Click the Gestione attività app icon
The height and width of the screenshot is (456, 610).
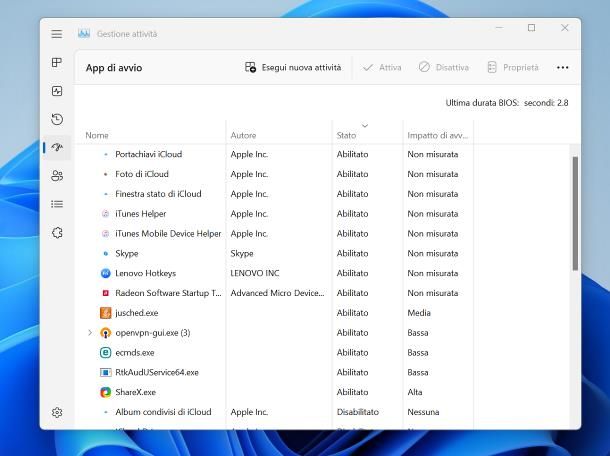tap(84, 34)
